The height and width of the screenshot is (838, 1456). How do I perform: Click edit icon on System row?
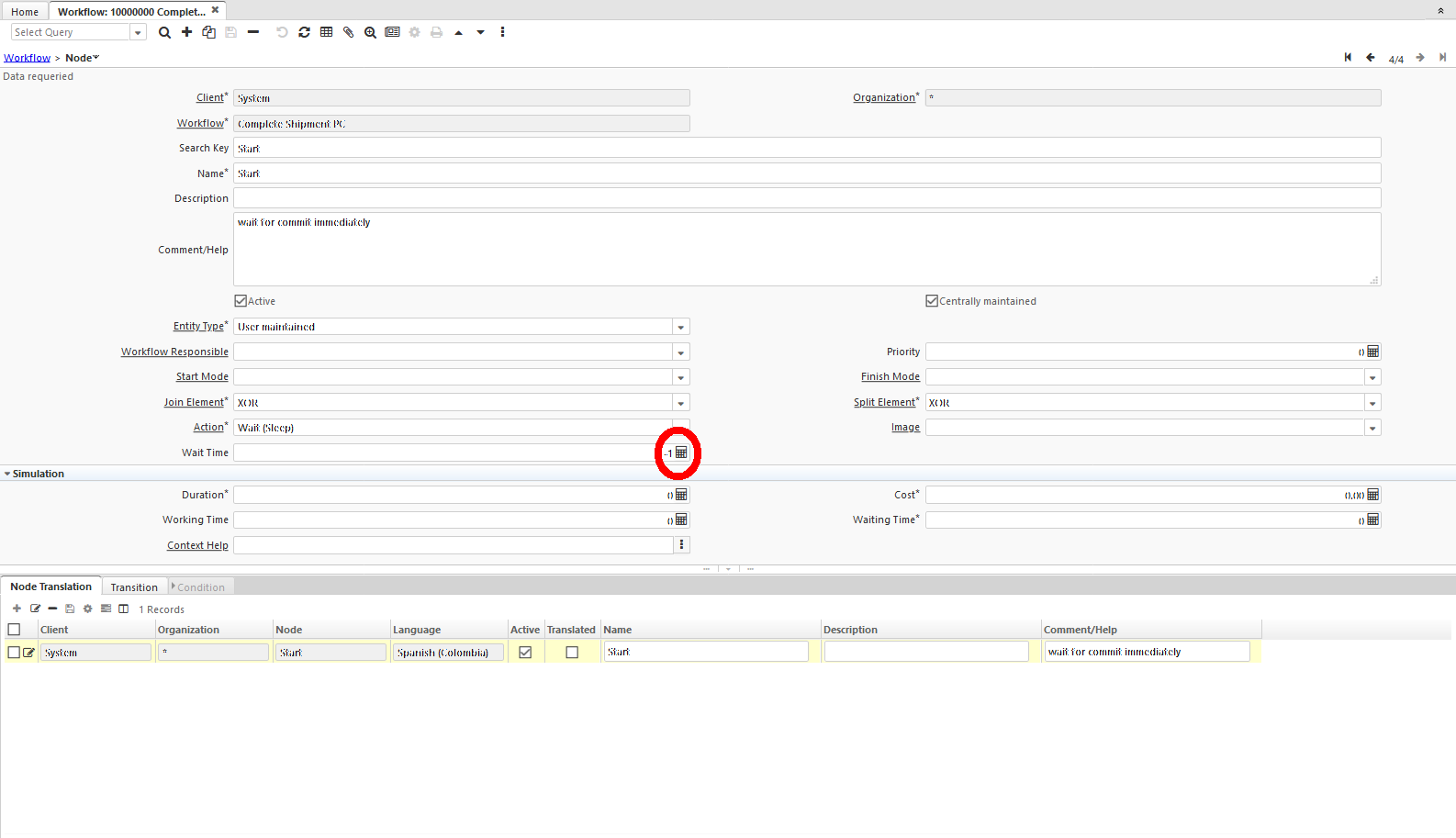coord(28,653)
